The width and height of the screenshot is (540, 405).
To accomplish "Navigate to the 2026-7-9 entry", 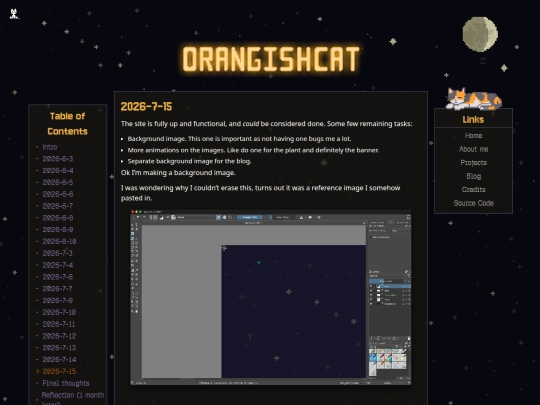I will pos(58,300).
